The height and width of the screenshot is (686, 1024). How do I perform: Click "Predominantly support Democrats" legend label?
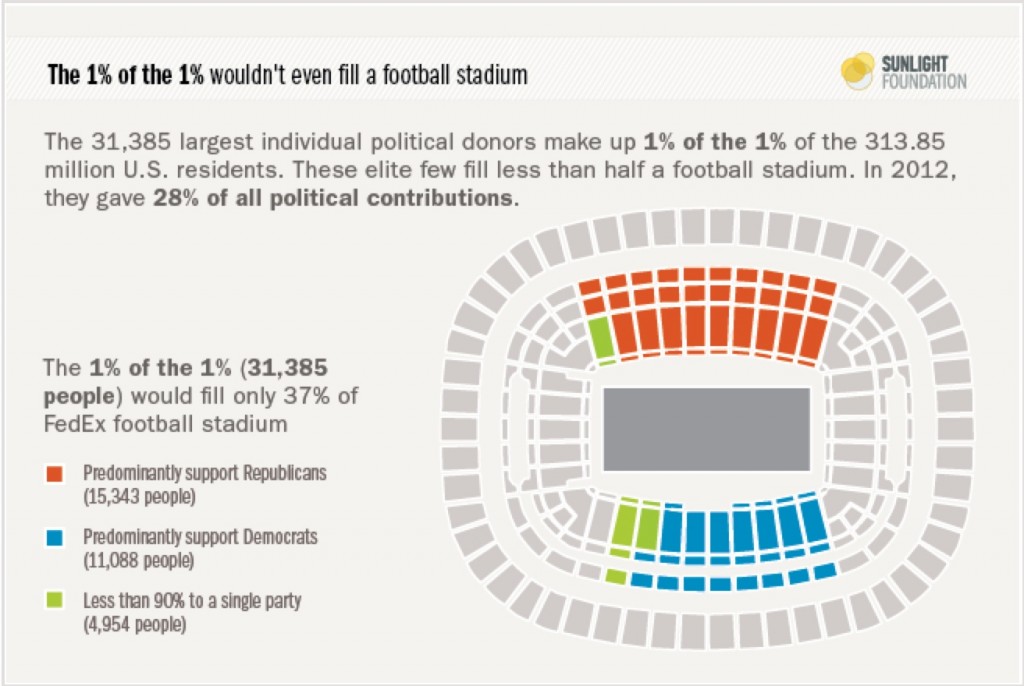(x=200, y=537)
